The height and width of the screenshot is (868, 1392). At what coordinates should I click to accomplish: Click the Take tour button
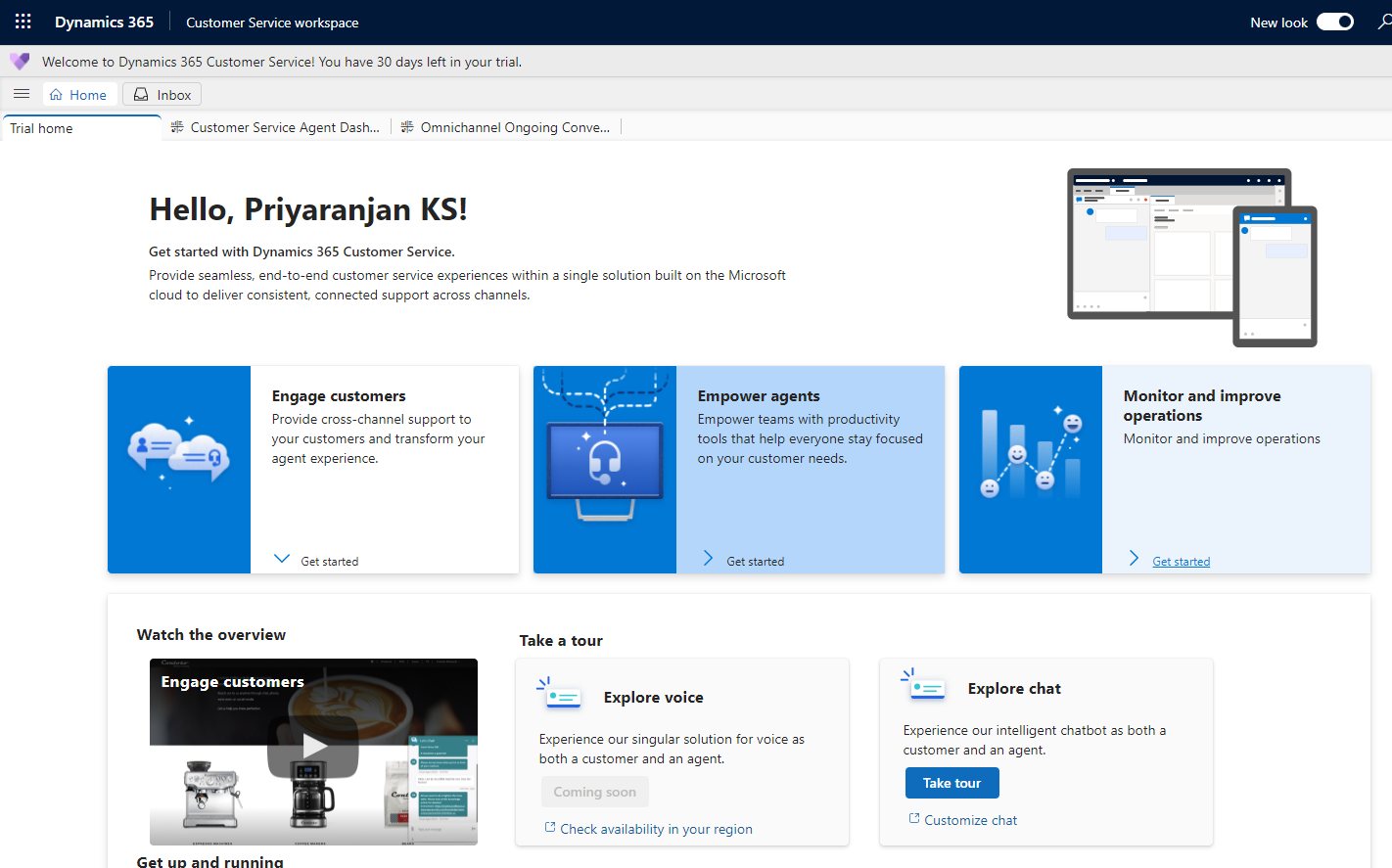point(951,783)
